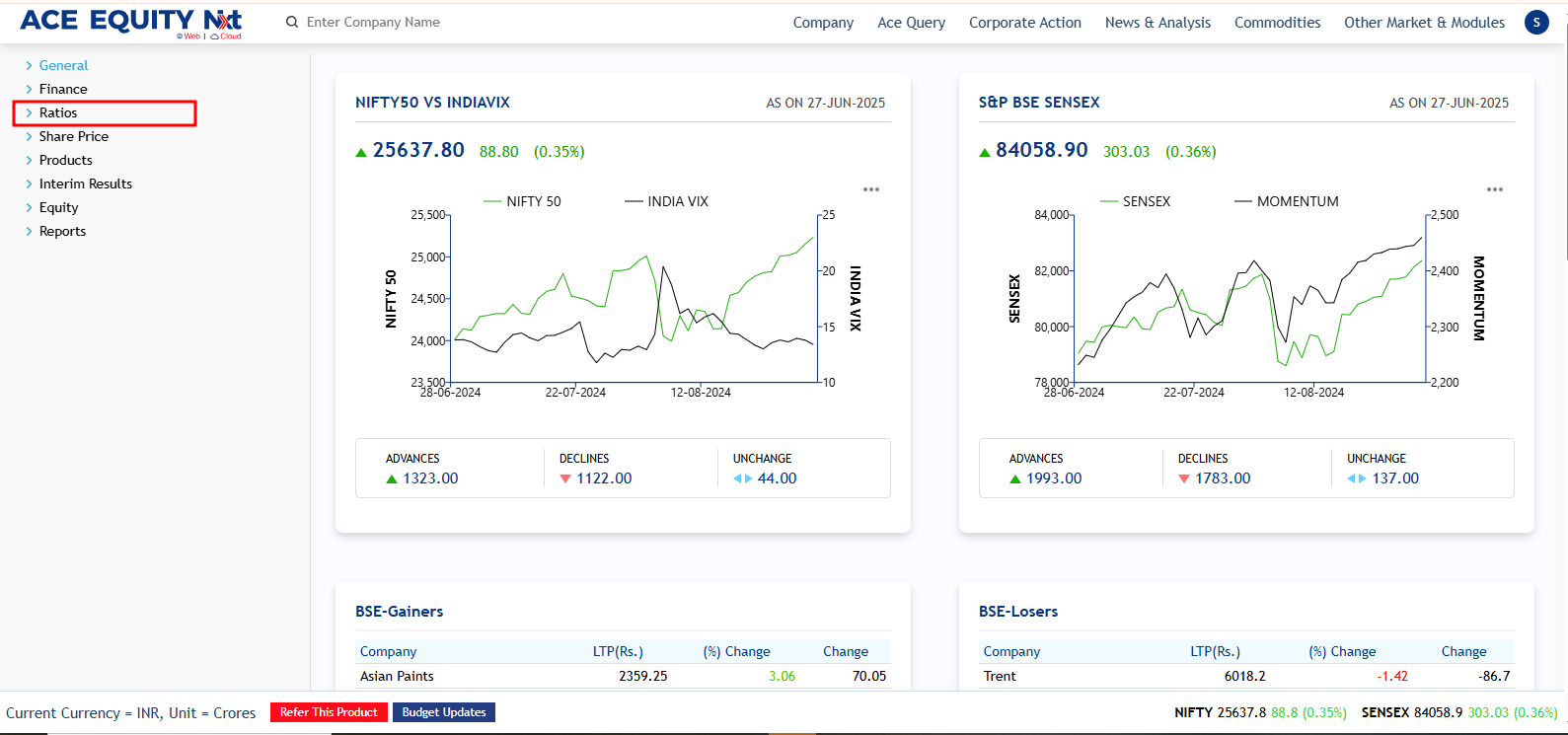Expand the Share Price tree item
1568x735 pixels.
(x=73, y=137)
